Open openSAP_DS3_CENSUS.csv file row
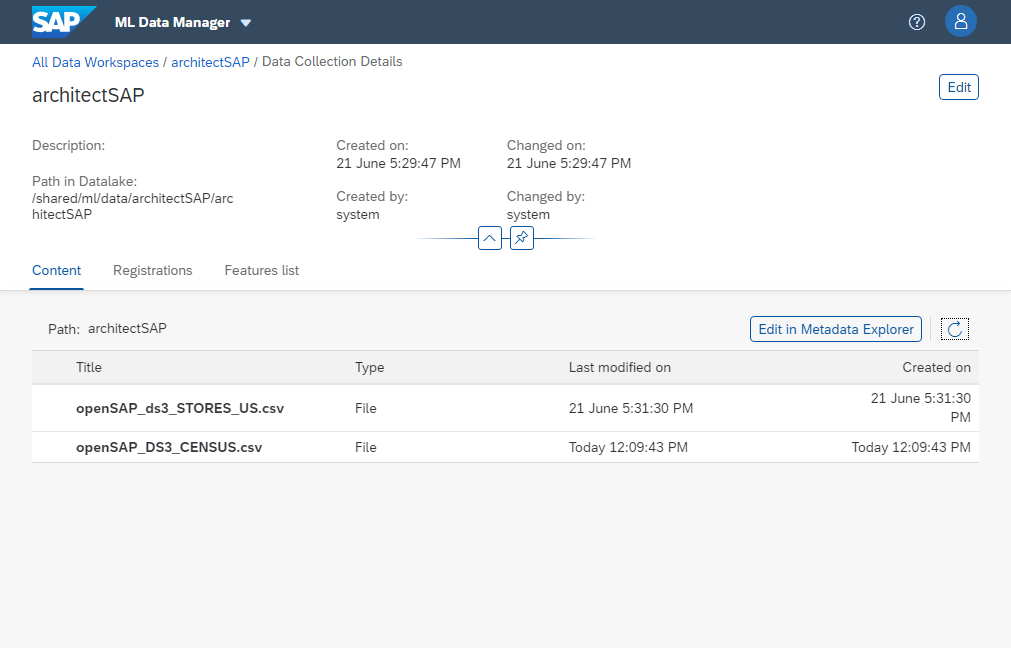This screenshot has height=648, width=1011. coord(169,447)
